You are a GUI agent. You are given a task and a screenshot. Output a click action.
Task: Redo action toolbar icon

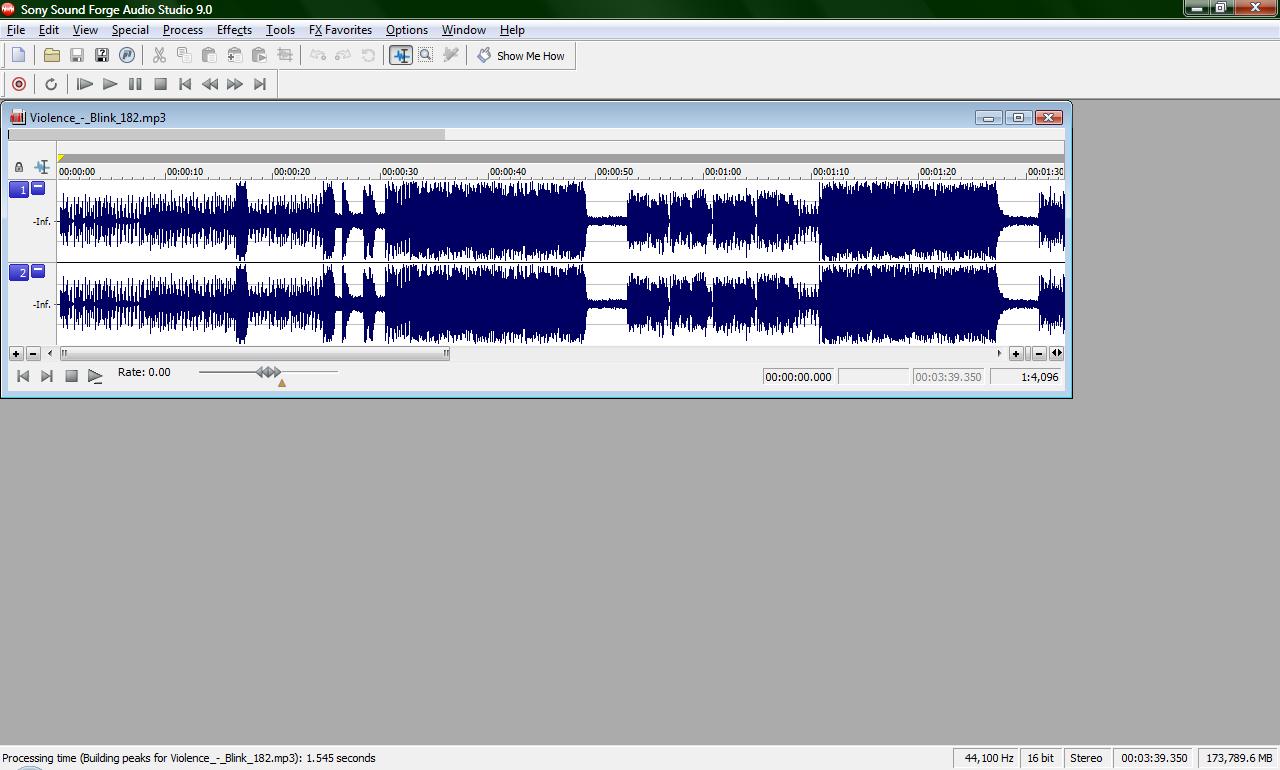[x=343, y=56]
